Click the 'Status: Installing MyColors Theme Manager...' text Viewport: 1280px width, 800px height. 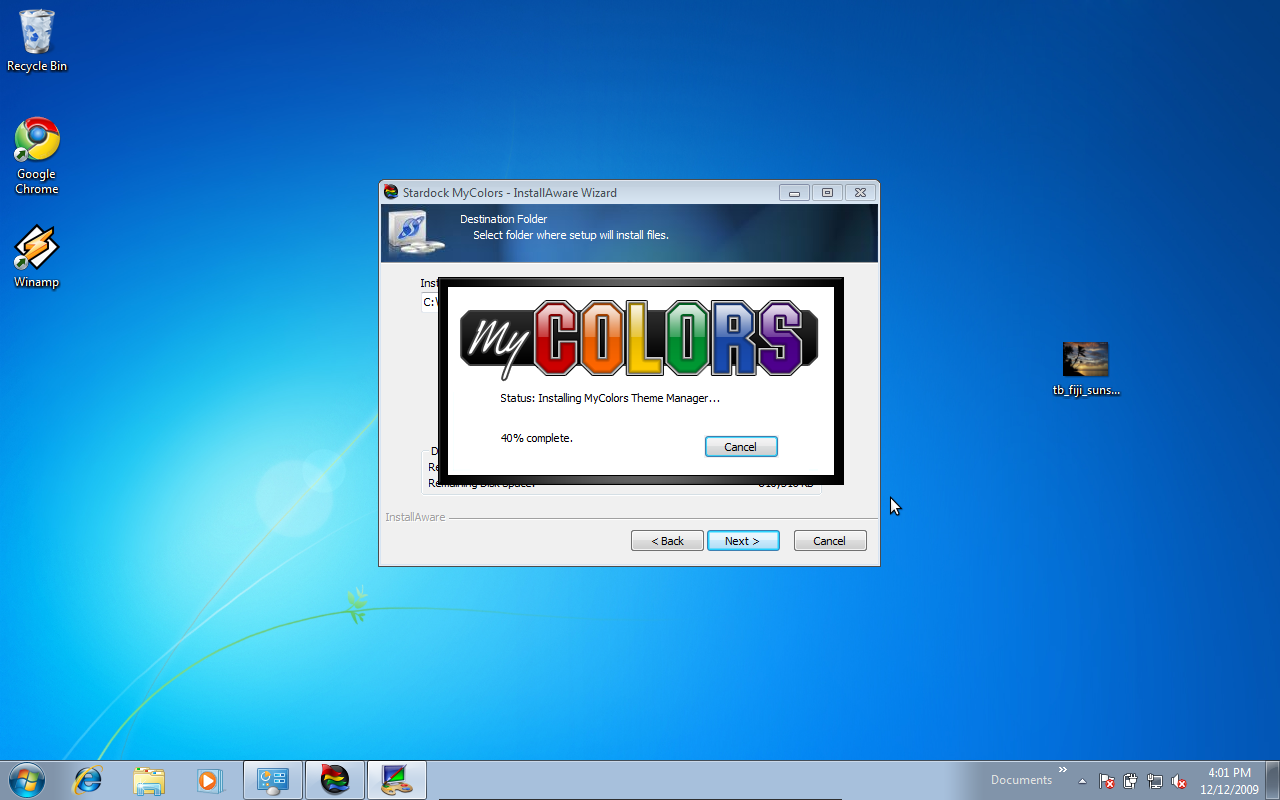pos(610,398)
